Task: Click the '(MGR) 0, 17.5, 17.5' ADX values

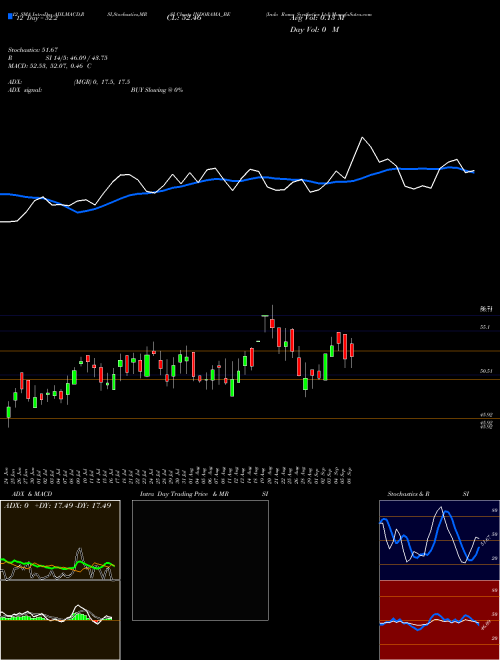Action: pos(101,82)
